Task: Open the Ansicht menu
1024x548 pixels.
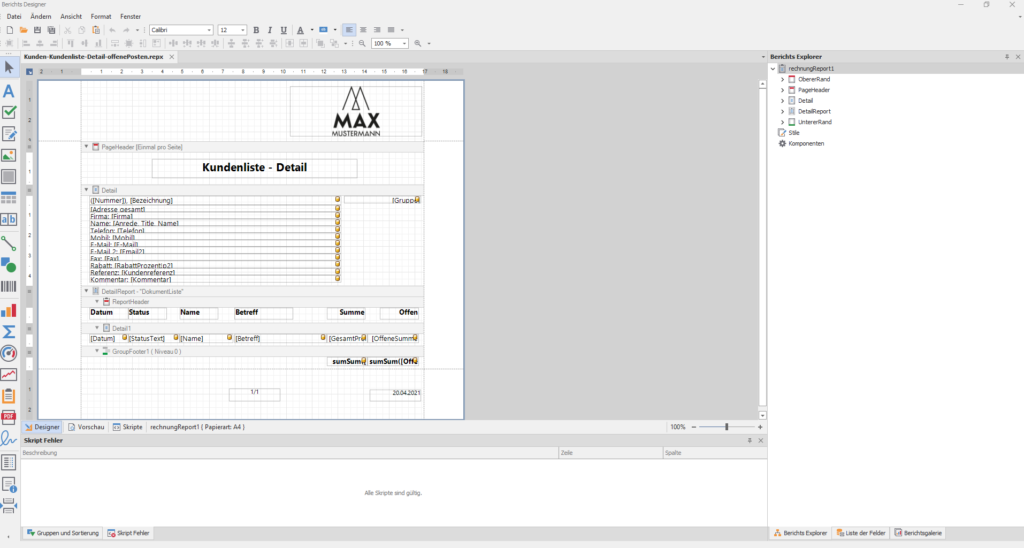Action: 71,17
